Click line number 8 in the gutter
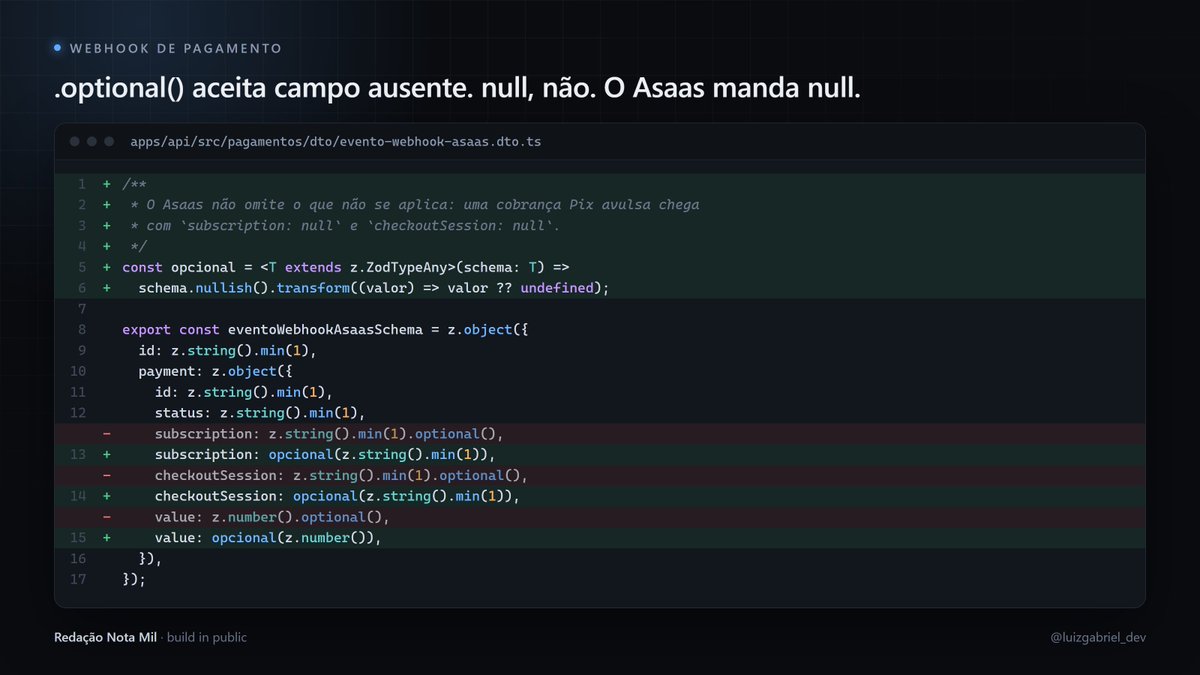 81,330
